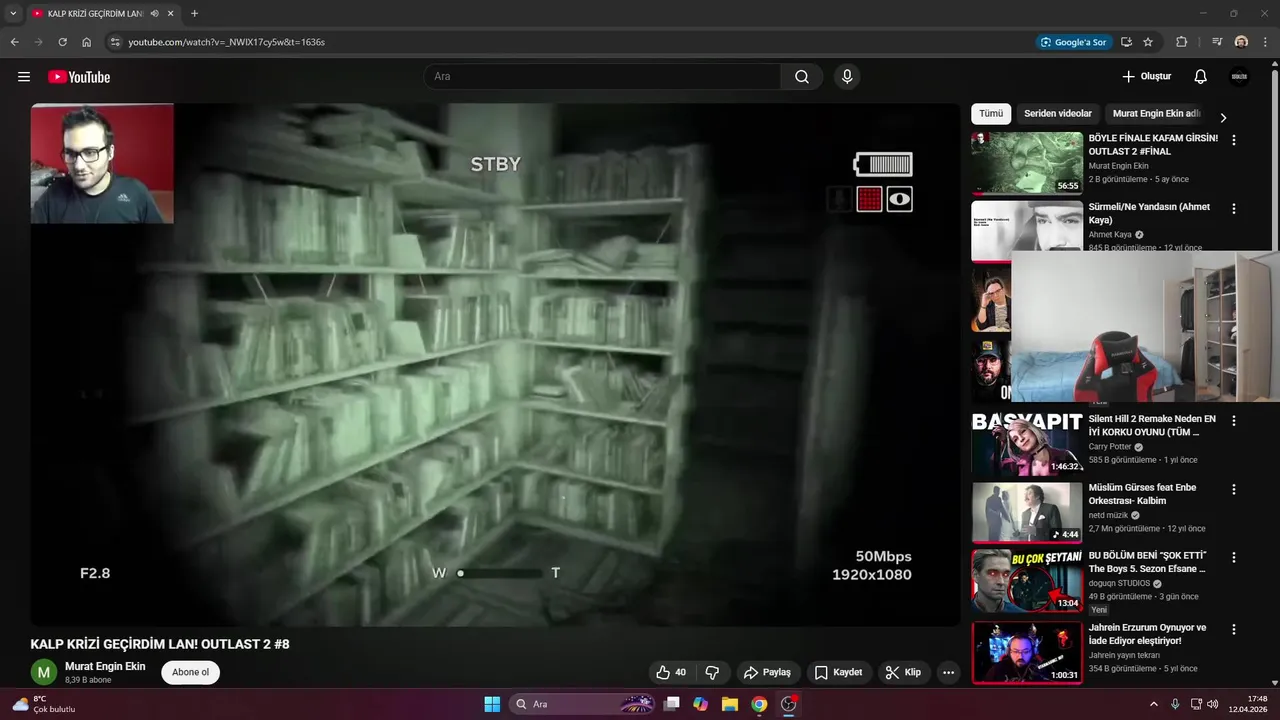
Task: Open the YouTube guide hamburger menu
Action: click(24, 77)
